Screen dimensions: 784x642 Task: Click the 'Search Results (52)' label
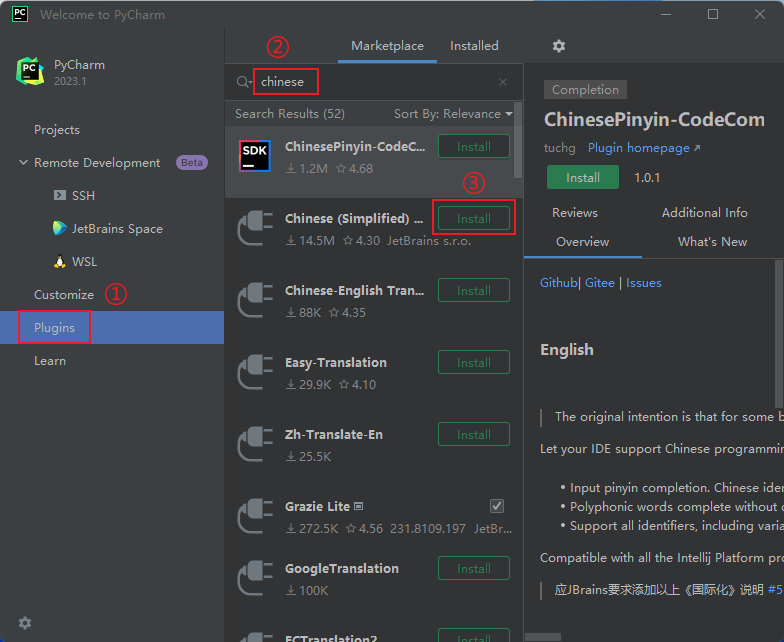coord(290,114)
